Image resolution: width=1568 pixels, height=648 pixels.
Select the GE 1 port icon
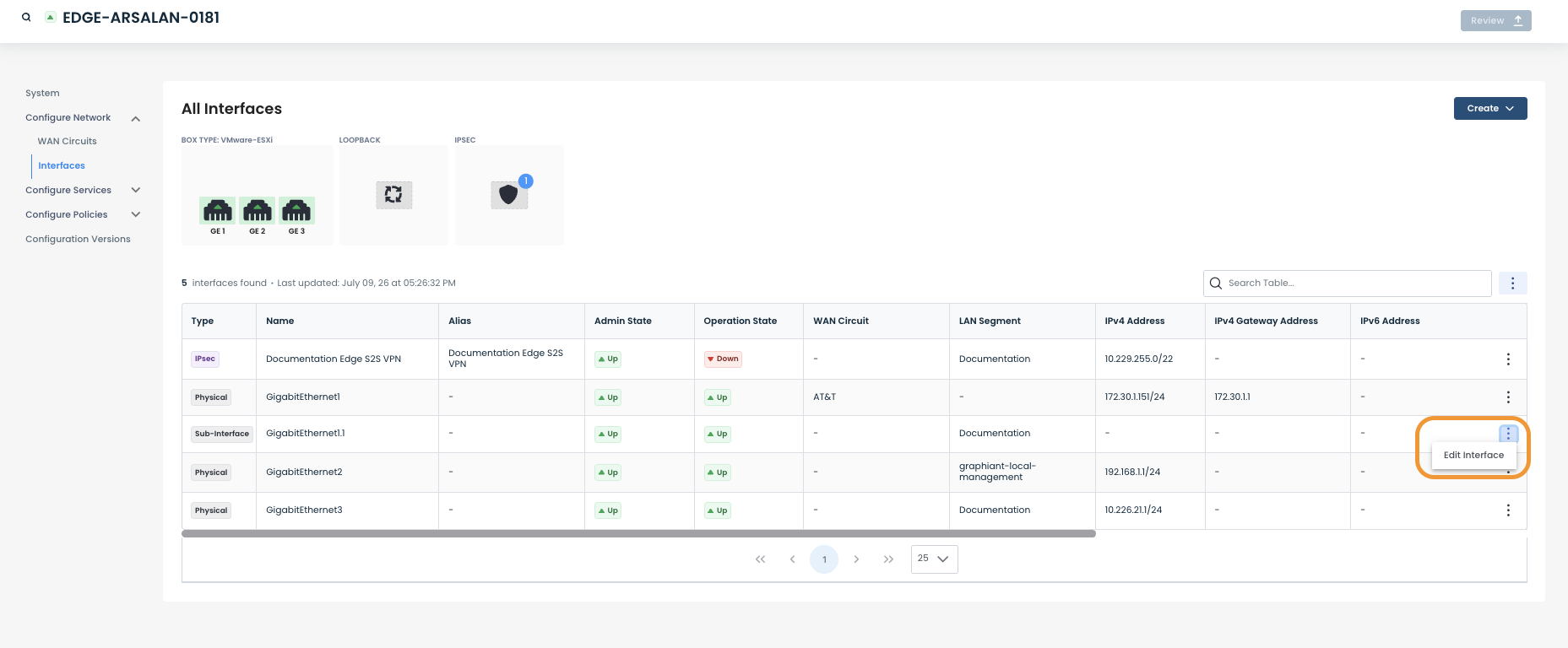pos(218,209)
